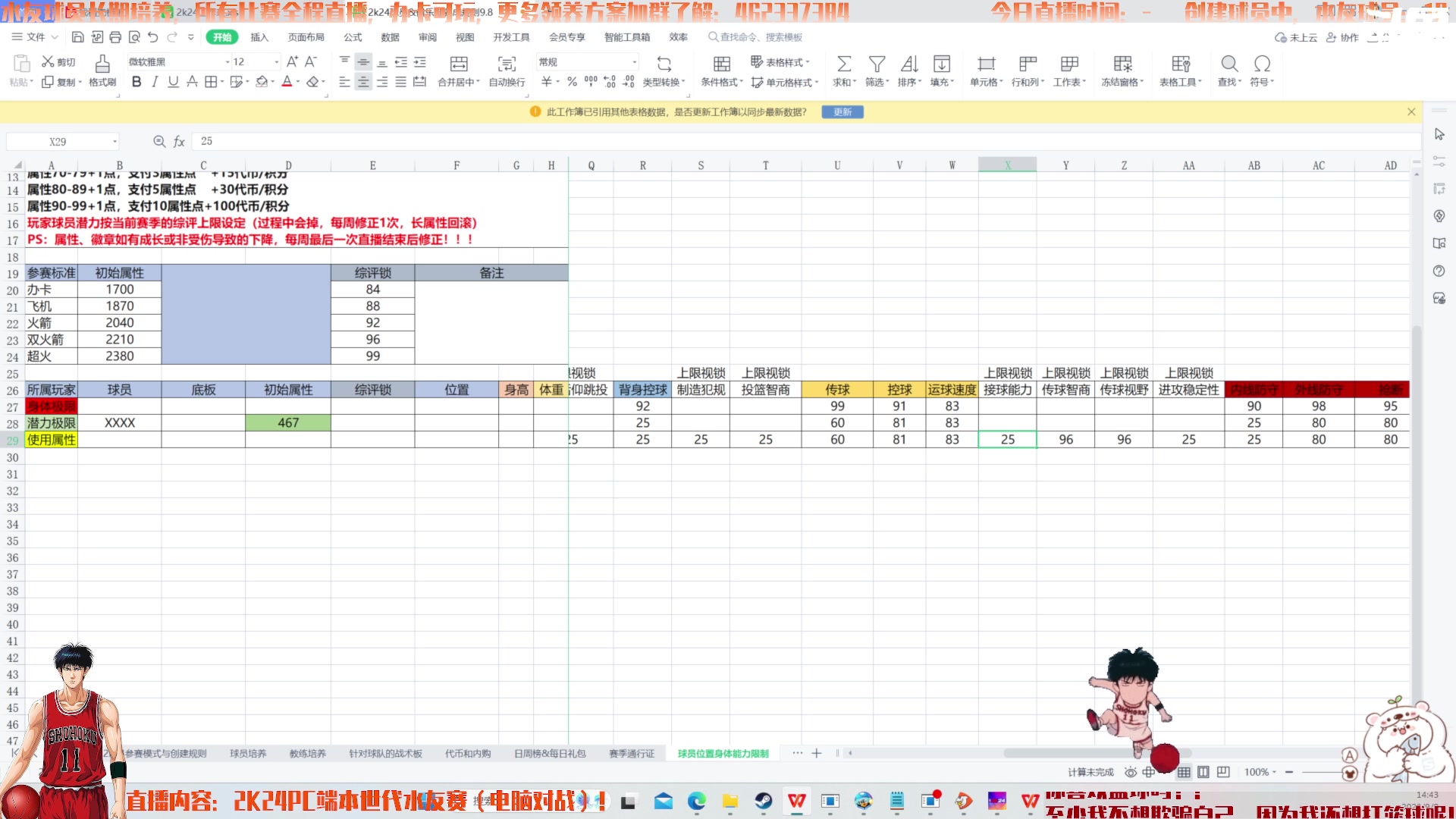Click the Filter (筛选) funnel icon

(x=877, y=64)
